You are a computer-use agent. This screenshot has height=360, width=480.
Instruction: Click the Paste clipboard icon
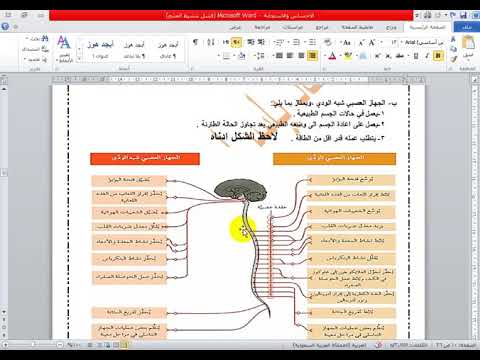point(468,43)
